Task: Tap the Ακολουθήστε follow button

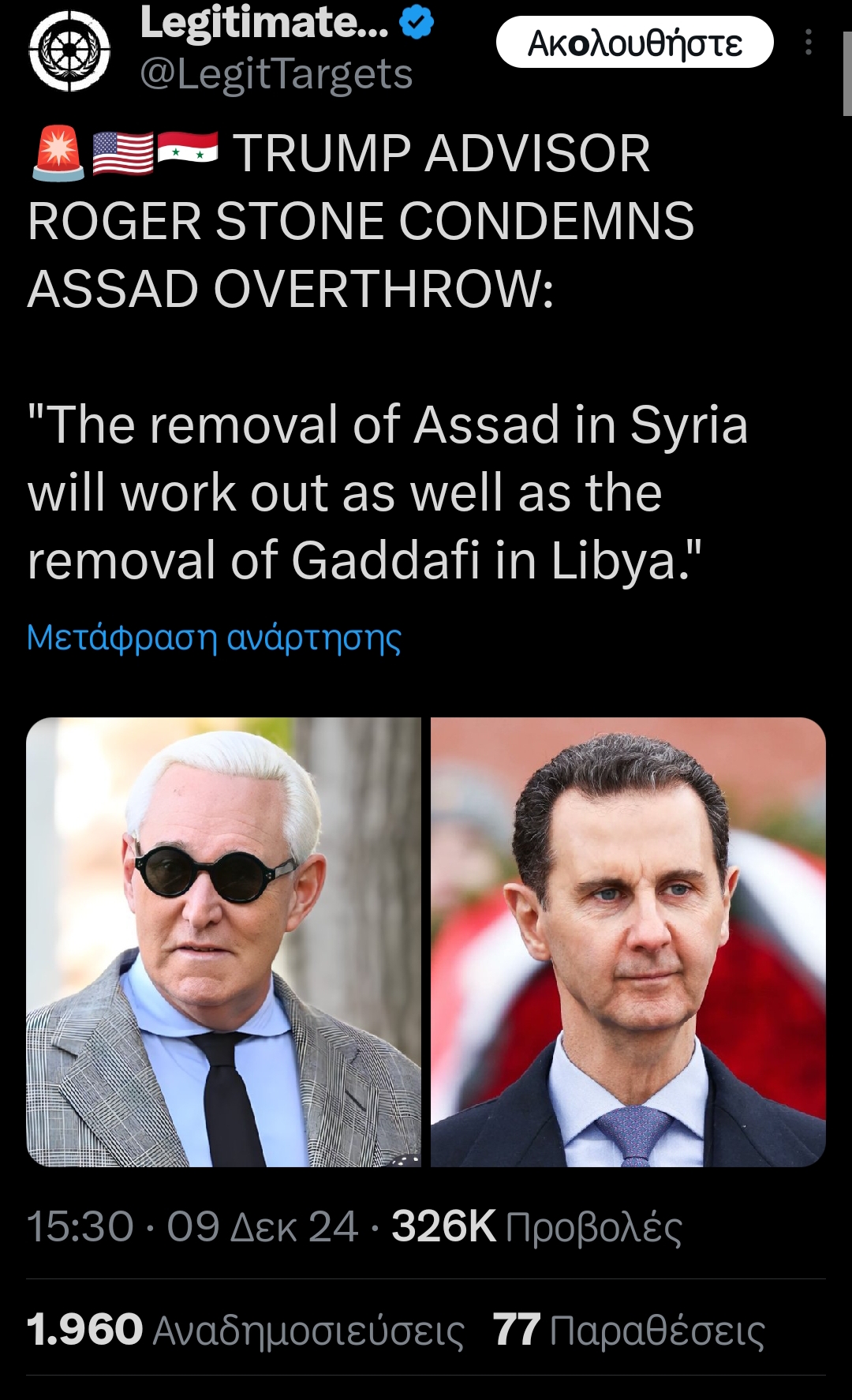Action: (x=634, y=43)
